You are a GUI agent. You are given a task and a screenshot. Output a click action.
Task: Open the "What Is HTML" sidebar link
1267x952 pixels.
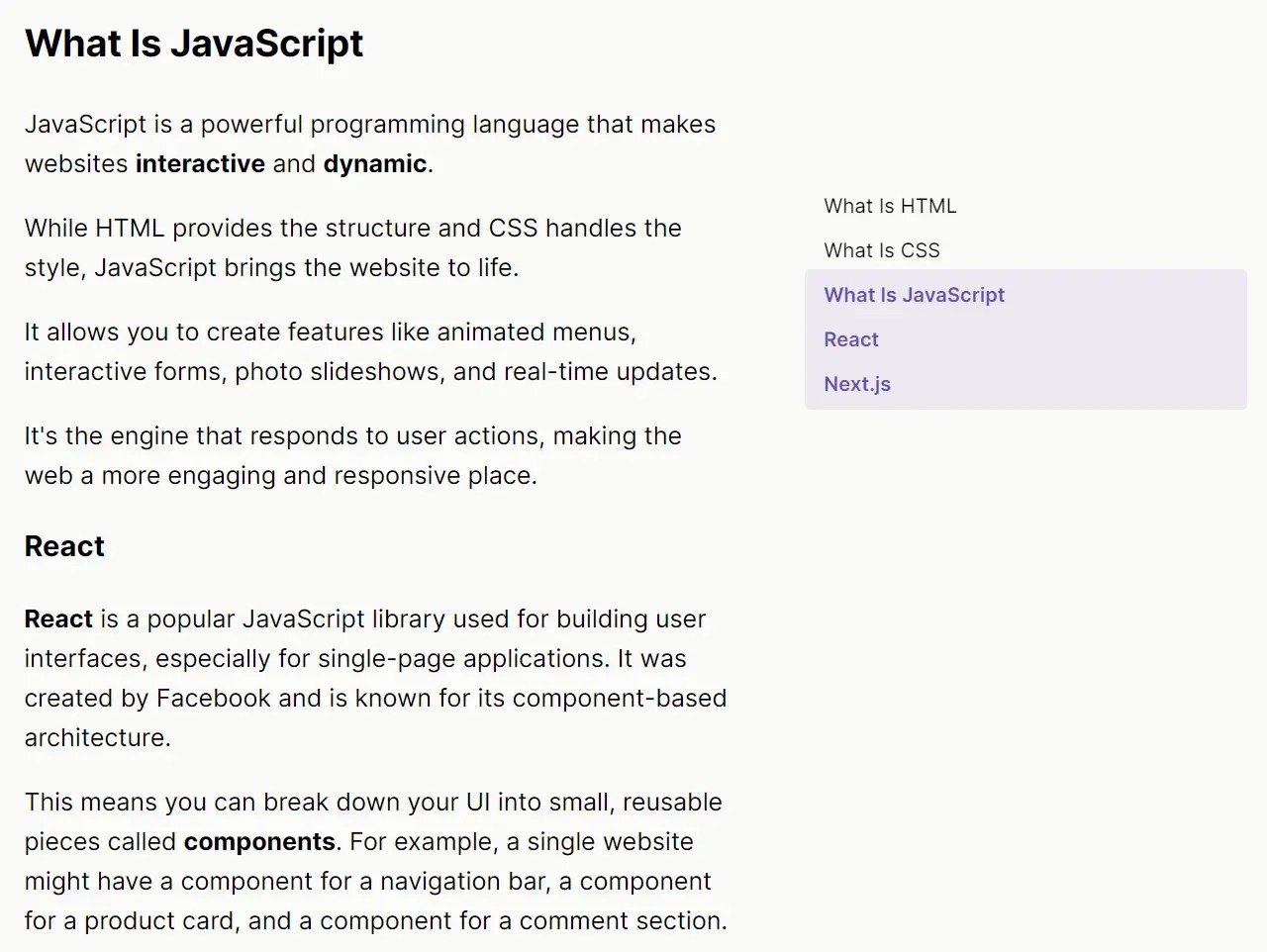[x=889, y=206]
